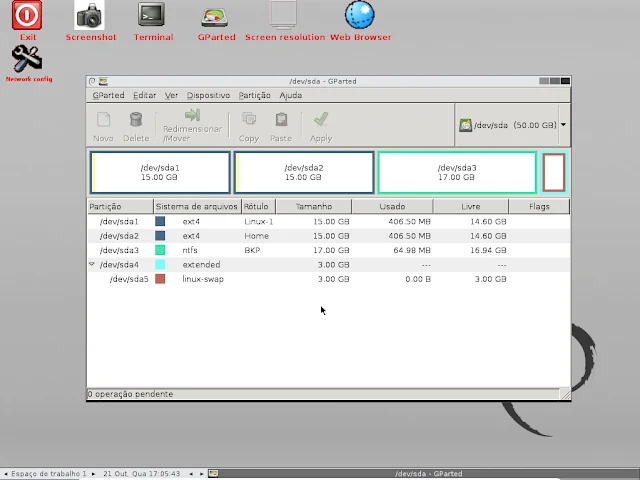The image size is (640, 480).
Task: Select the /dev/sda3 row in partition list
Action: tap(329, 250)
